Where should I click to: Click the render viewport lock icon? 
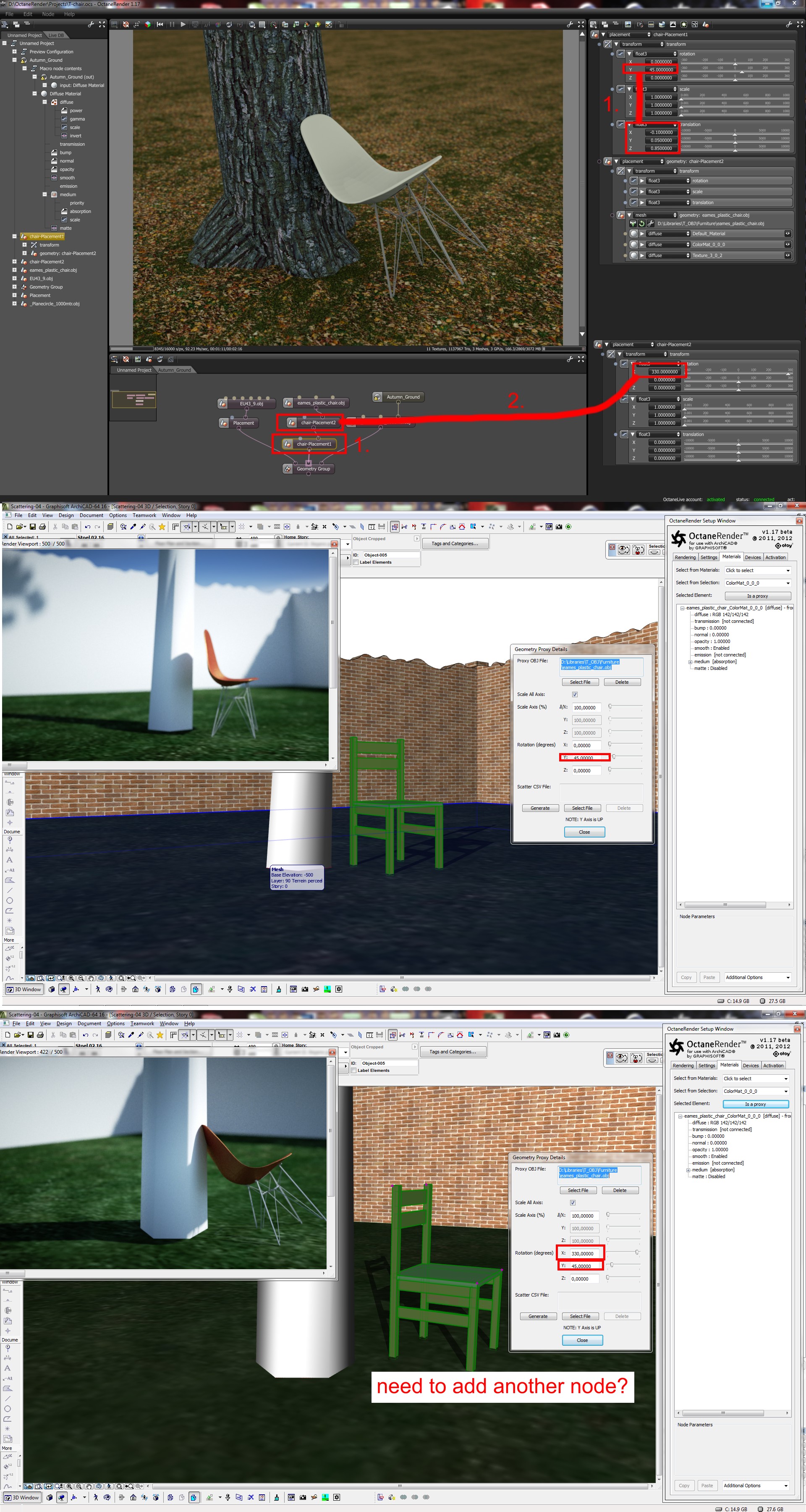(x=341, y=25)
